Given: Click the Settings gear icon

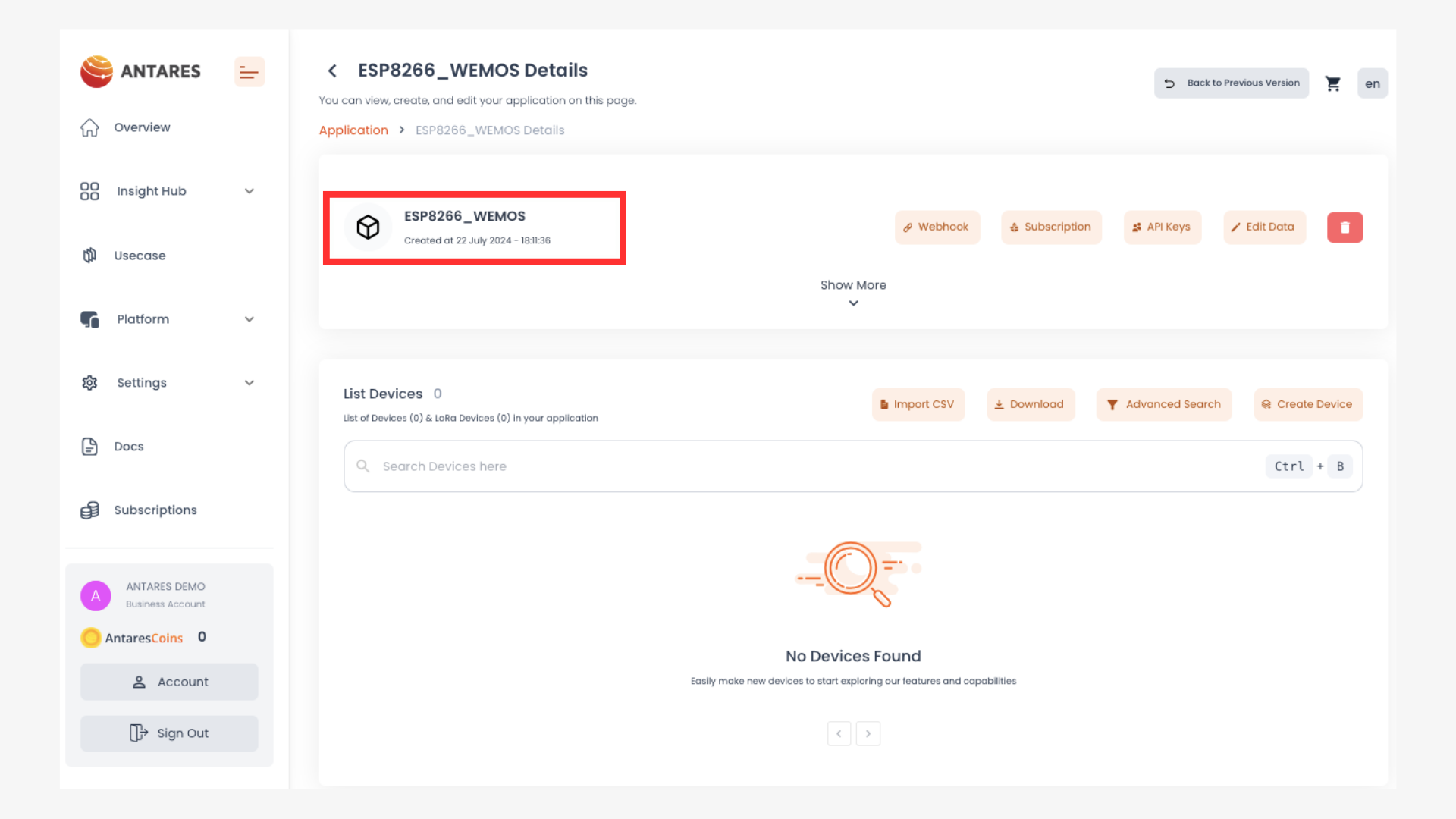Looking at the screenshot, I should coord(89,383).
